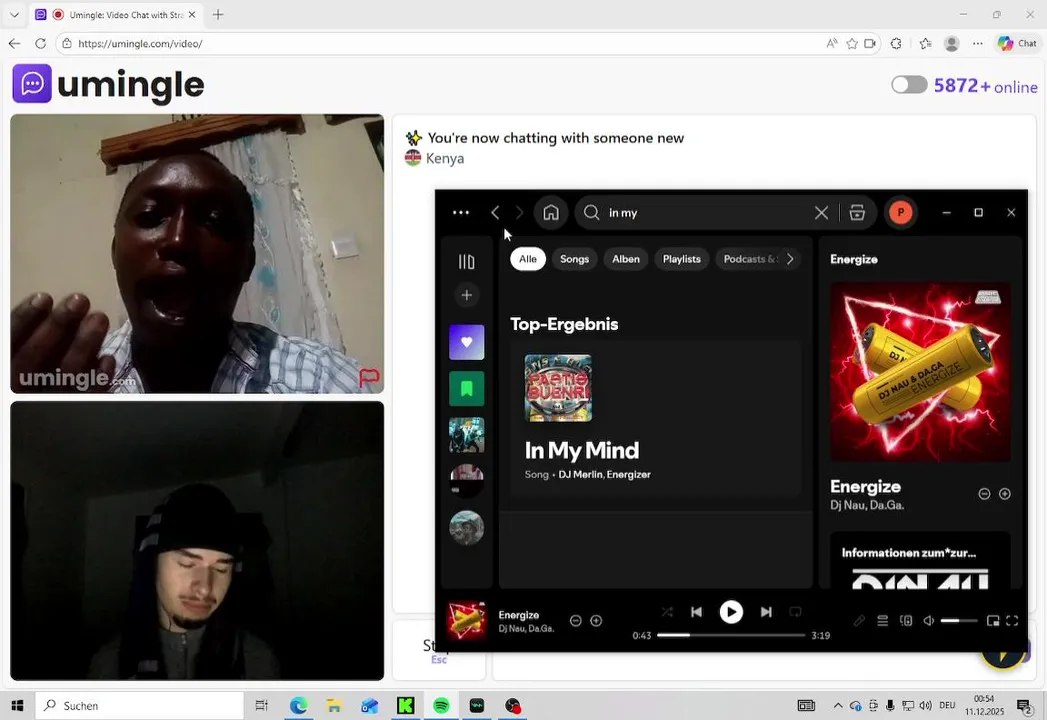Open a new browser tab
The image size is (1047, 720).
(218, 14)
